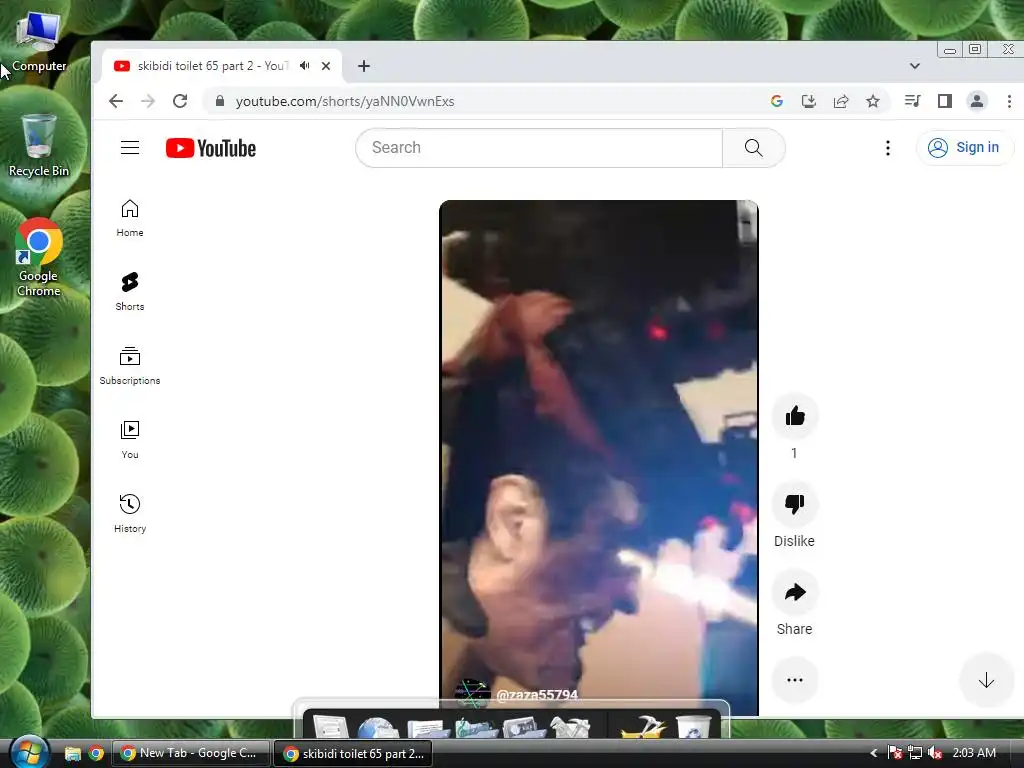Show hidden tray icons chevron
Image resolution: width=1024 pixels, height=768 pixels.
point(874,753)
